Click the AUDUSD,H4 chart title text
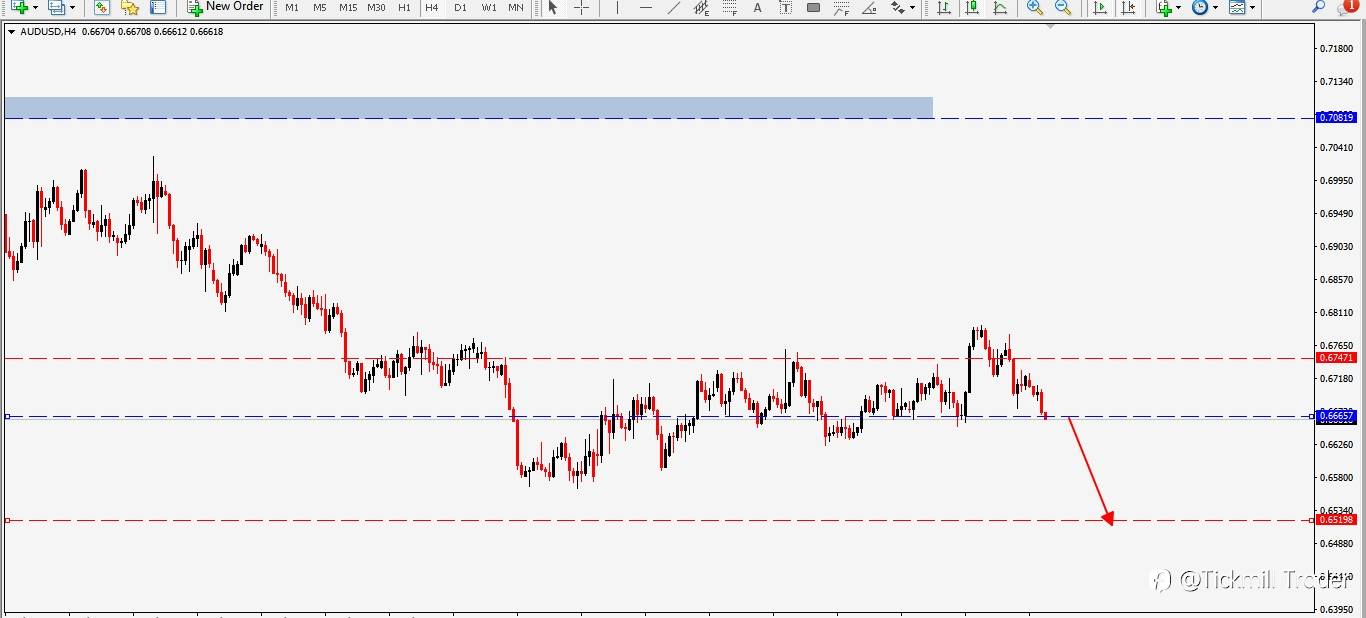Image resolution: width=1366 pixels, height=618 pixels. pos(48,31)
